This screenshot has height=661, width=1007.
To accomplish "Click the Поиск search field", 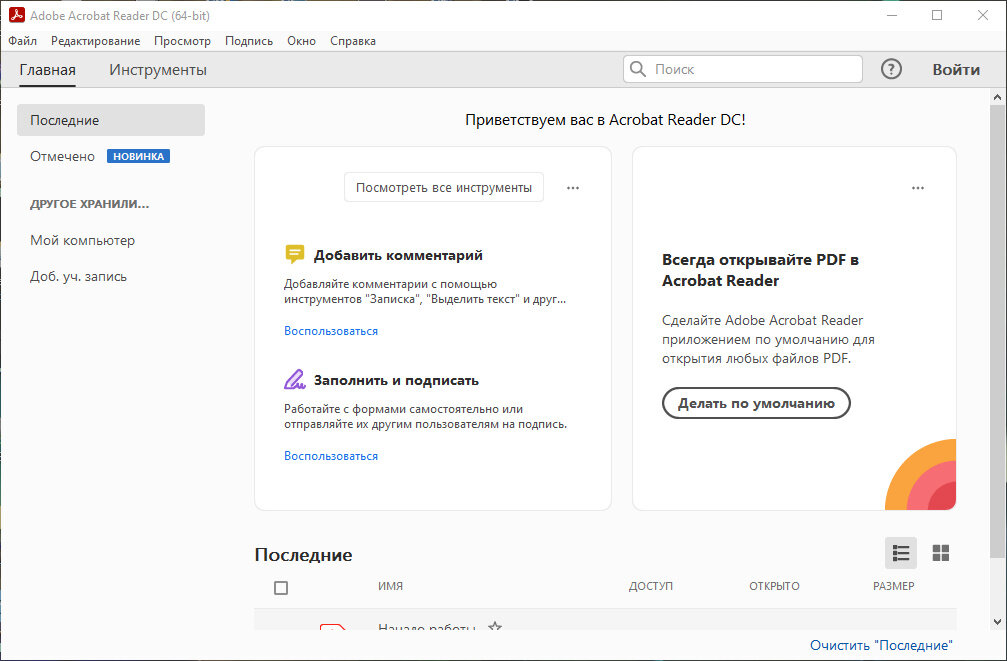I will (x=742, y=69).
